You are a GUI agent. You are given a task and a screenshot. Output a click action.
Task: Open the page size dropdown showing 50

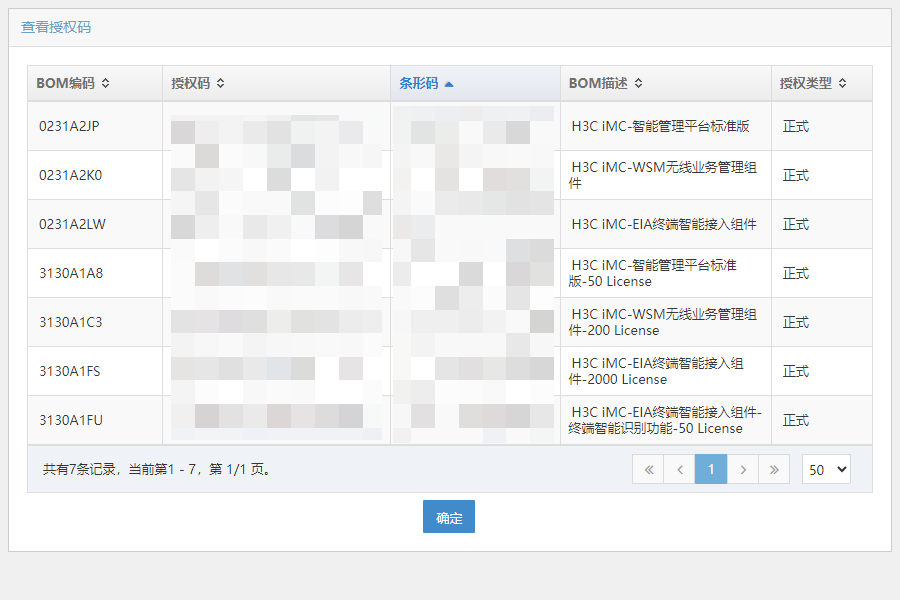pos(826,469)
